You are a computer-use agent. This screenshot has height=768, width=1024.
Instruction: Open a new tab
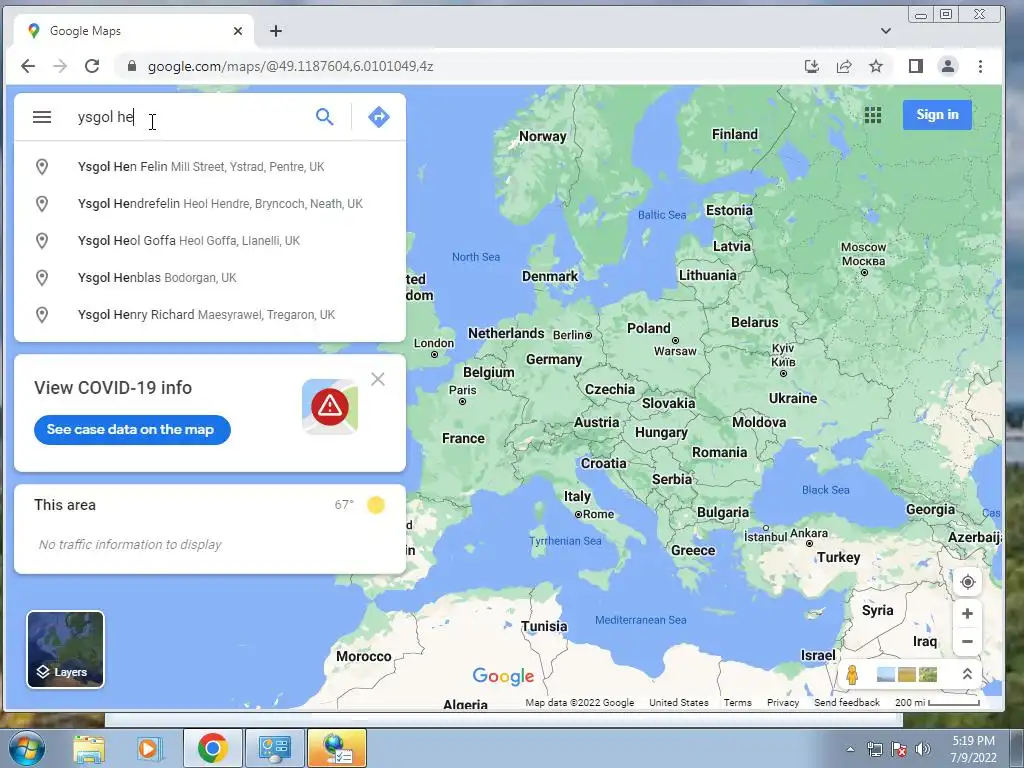pos(276,31)
